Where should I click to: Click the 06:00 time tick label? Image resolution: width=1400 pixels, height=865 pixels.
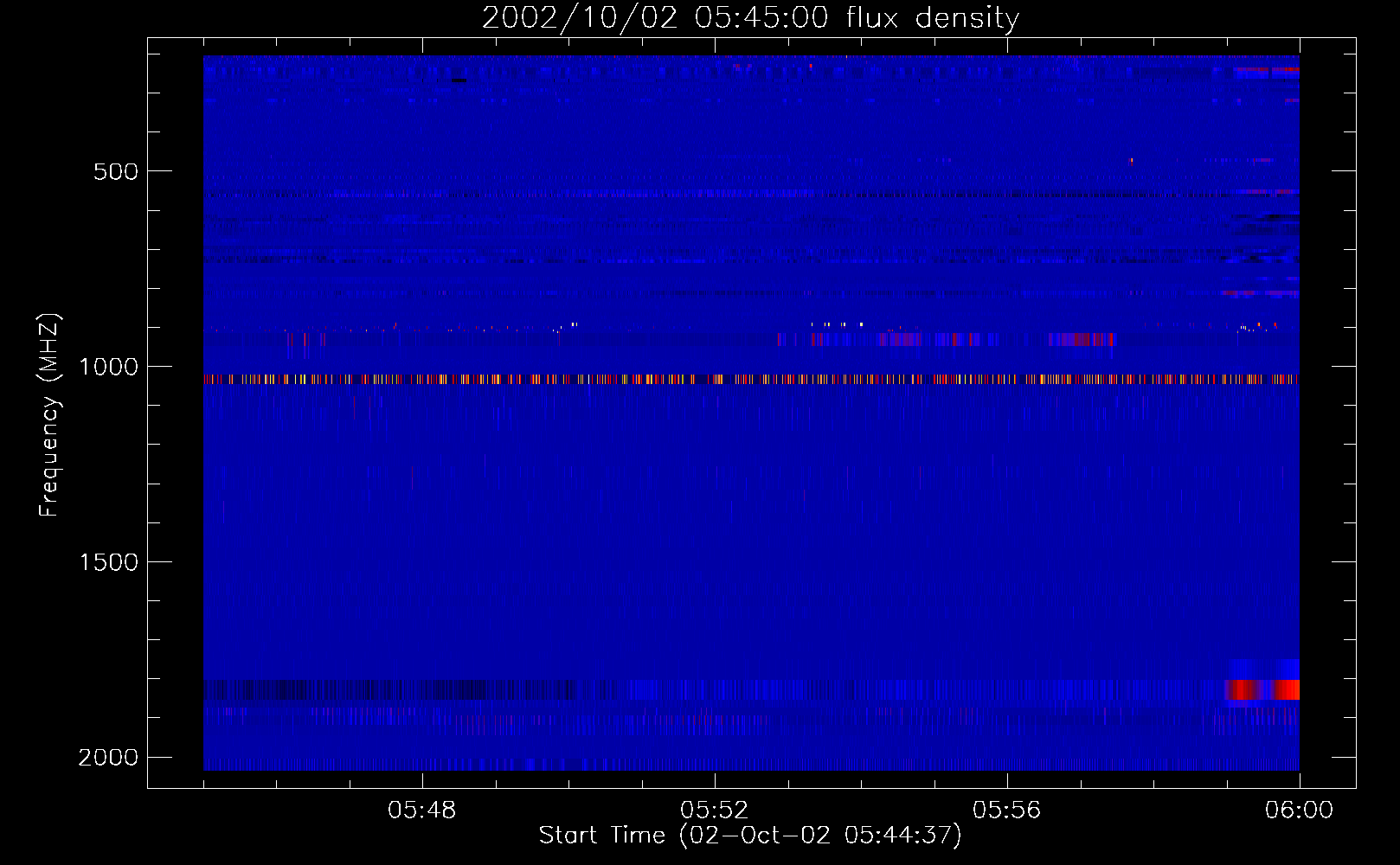(x=1299, y=811)
